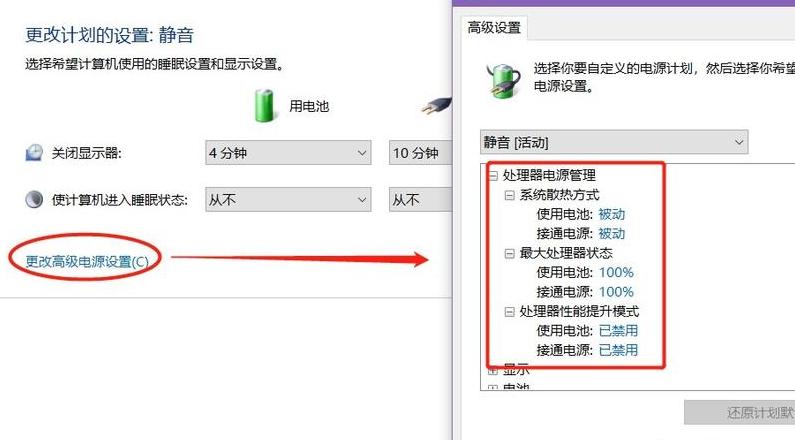The width and height of the screenshot is (795, 440).
Task: Collapse the 处理器电源管理 tree node
Action: (x=492, y=176)
